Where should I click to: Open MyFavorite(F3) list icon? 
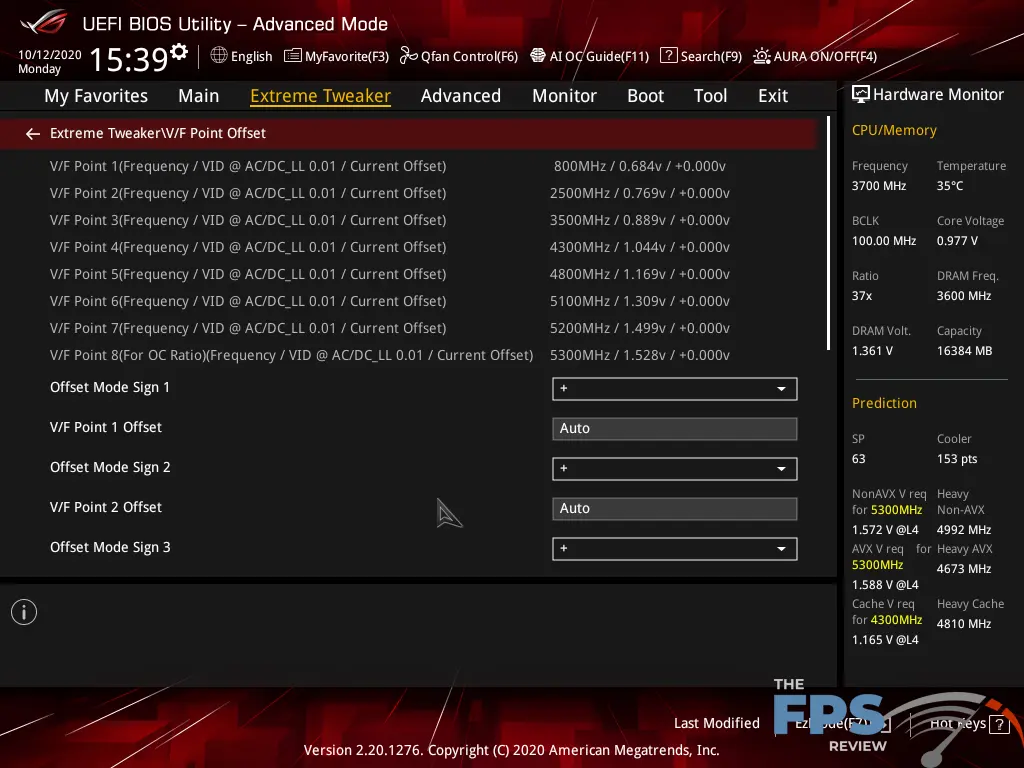(293, 56)
